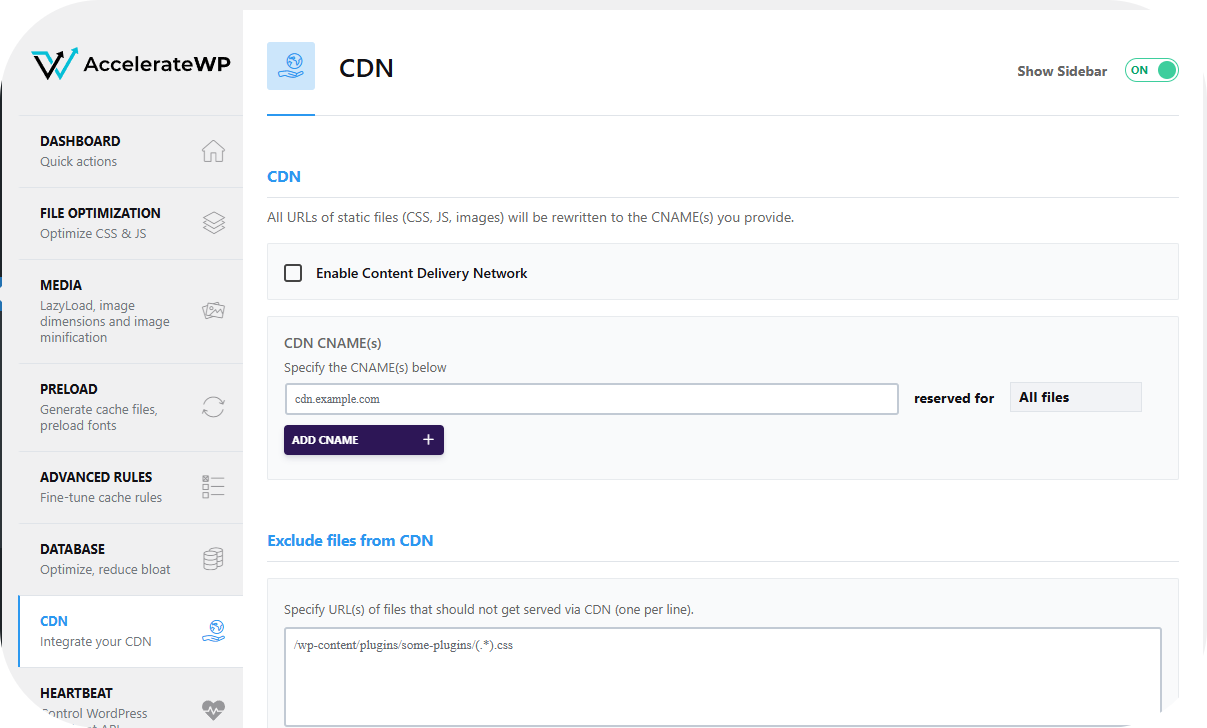Viewport: 1207px width, 728px height.
Task: Go to File Optimization section
Action: (x=131, y=223)
